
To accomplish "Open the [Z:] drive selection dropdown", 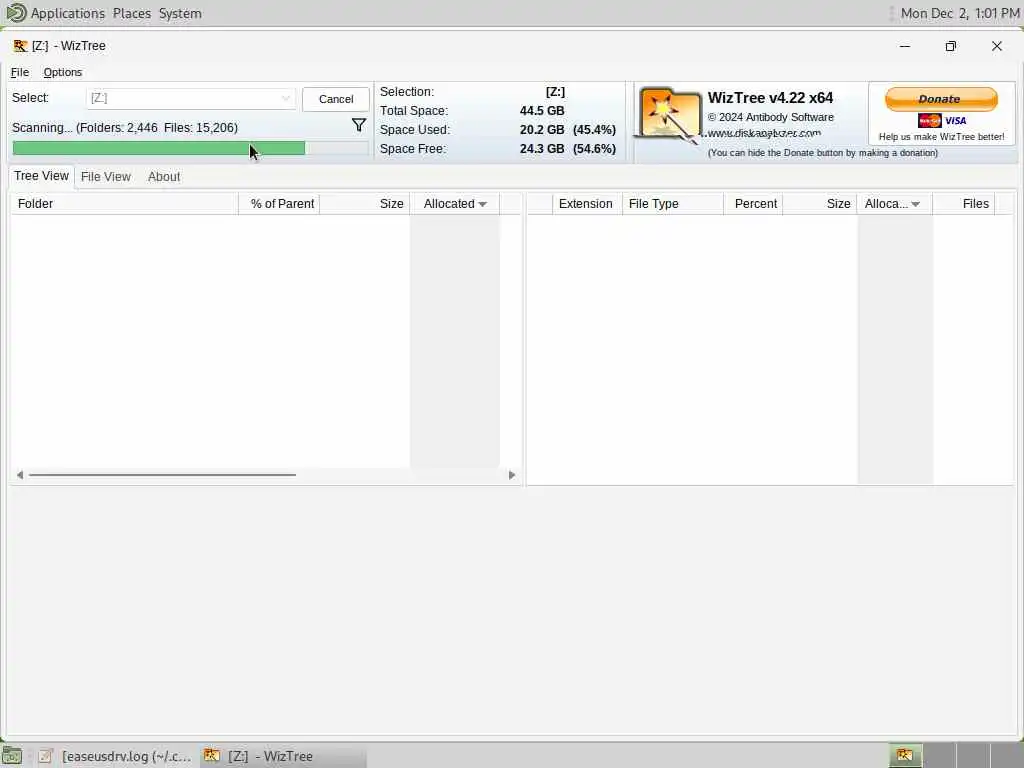I will click(x=190, y=99).
